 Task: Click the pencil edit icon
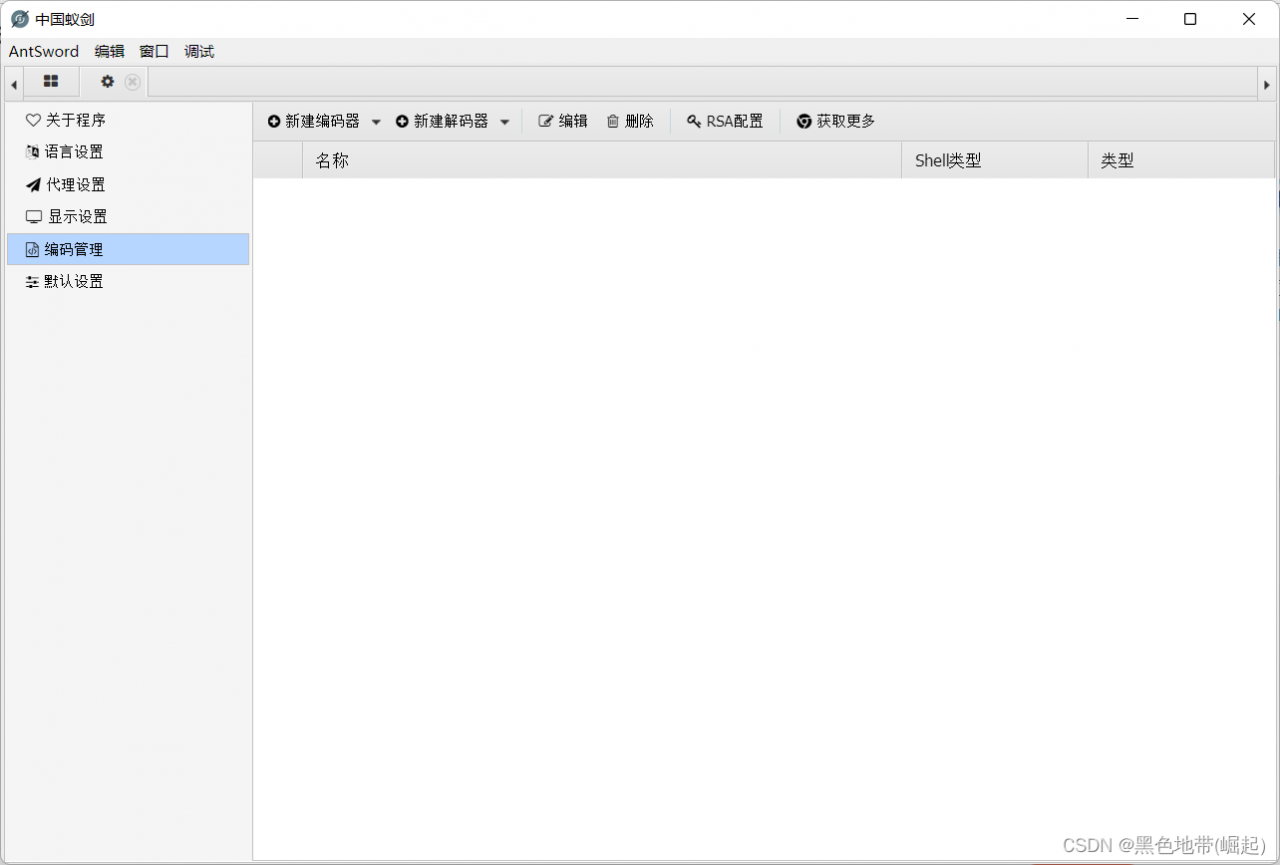click(546, 121)
